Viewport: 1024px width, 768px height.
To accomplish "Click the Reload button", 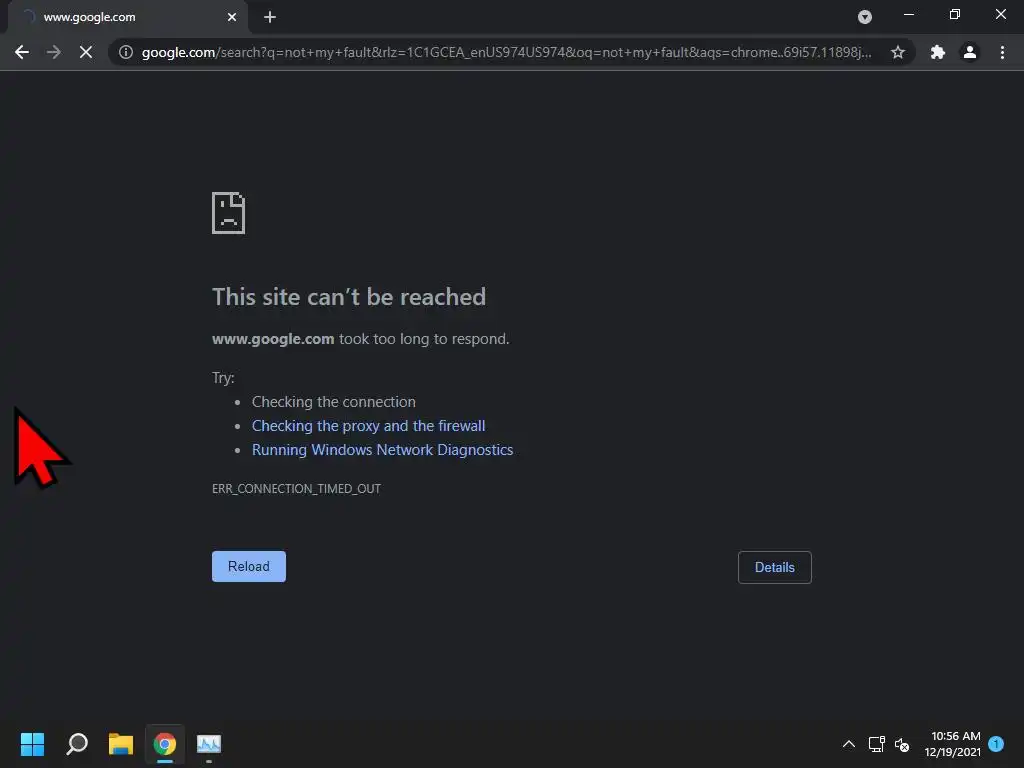I will click(x=249, y=566).
